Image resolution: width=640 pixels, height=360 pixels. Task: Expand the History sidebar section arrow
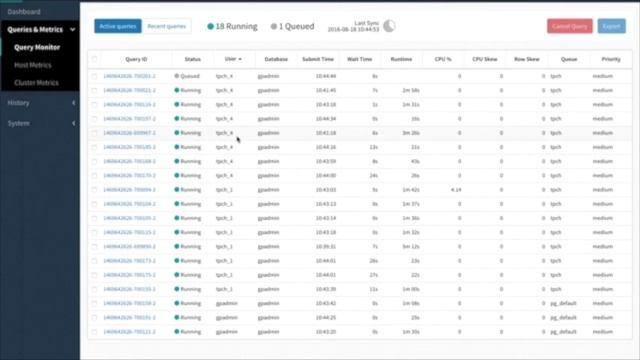pyautogui.click(x=73, y=103)
